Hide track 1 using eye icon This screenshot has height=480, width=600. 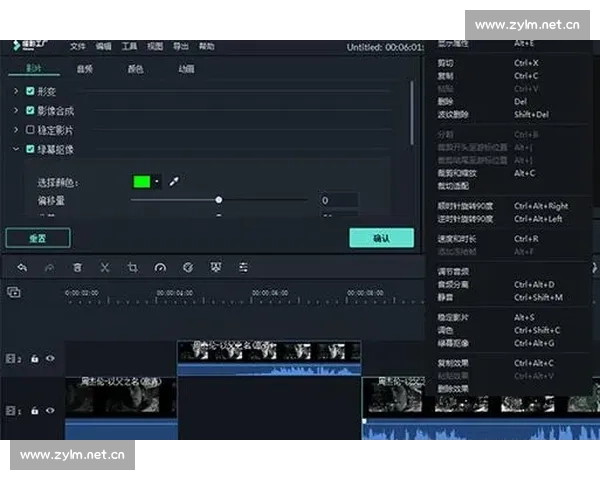(x=50, y=410)
